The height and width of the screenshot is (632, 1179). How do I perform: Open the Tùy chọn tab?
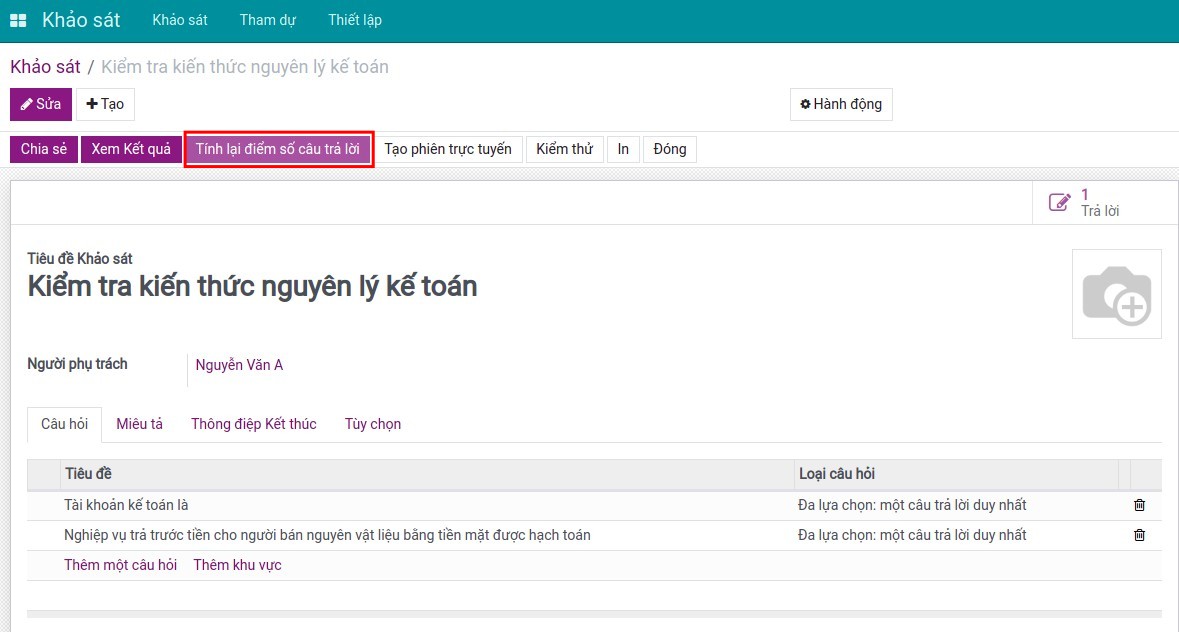click(x=373, y=424)
